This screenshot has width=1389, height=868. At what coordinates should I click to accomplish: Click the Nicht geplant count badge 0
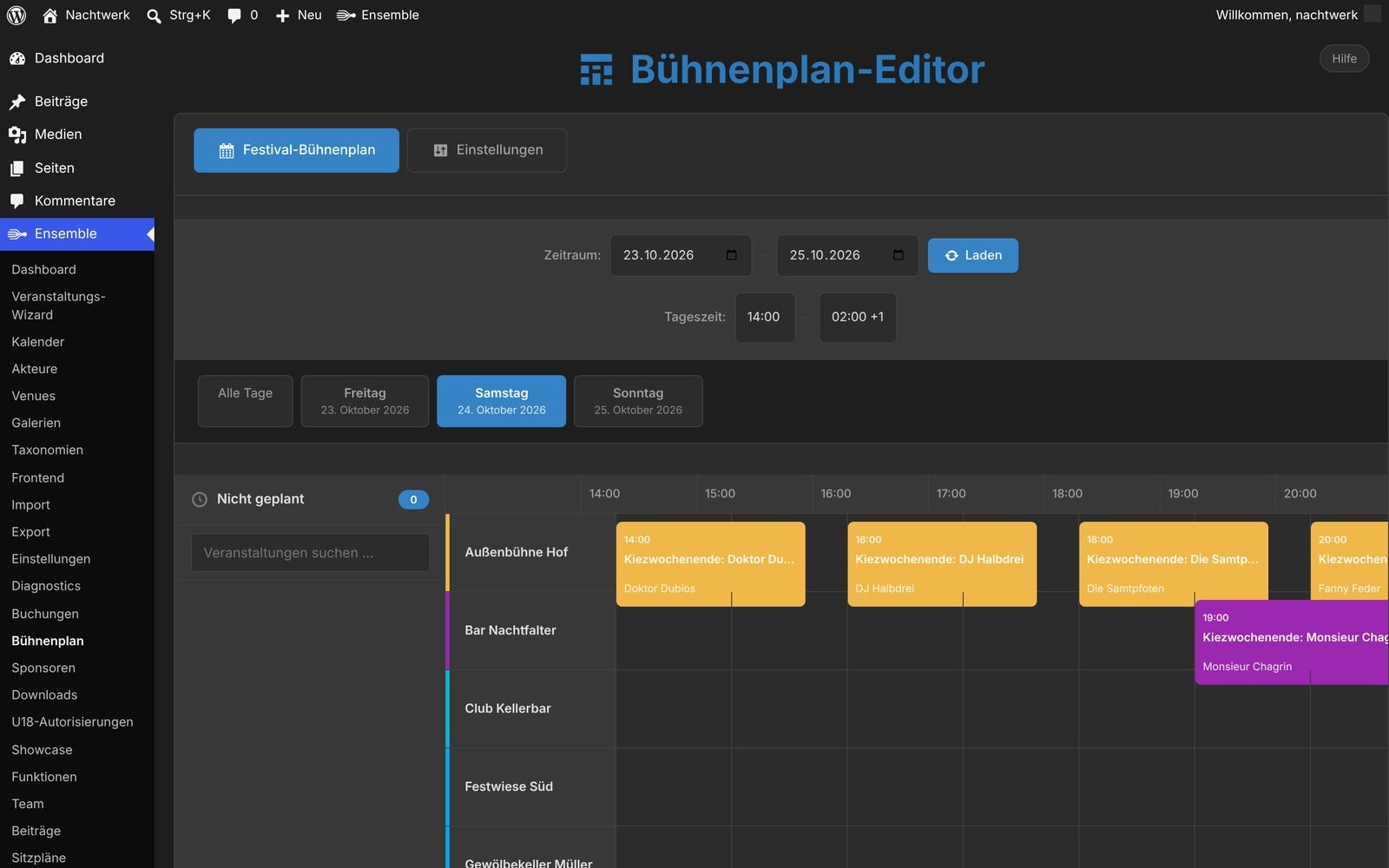click(x=413, y=499)
